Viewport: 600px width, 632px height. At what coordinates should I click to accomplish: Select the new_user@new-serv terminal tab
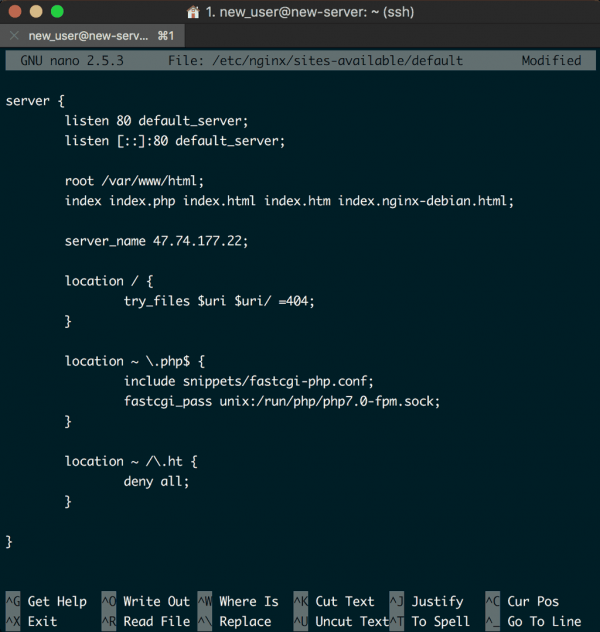click(93, 36)
